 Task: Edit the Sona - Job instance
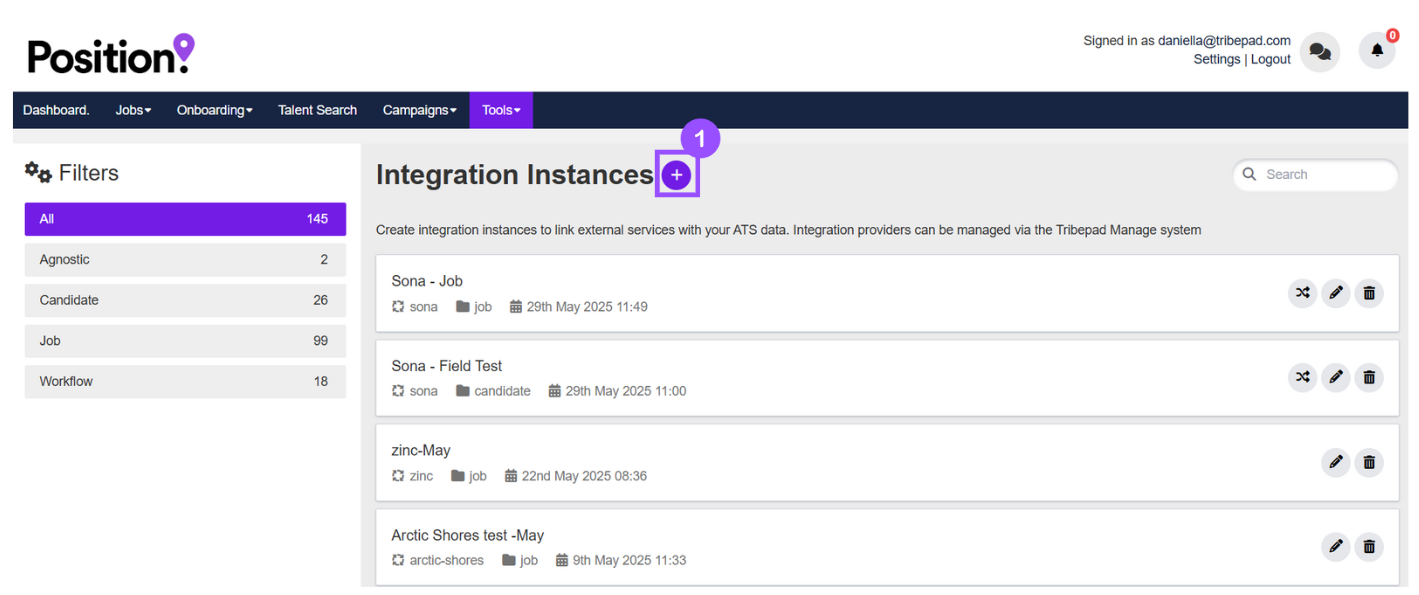pos(1335,293)
